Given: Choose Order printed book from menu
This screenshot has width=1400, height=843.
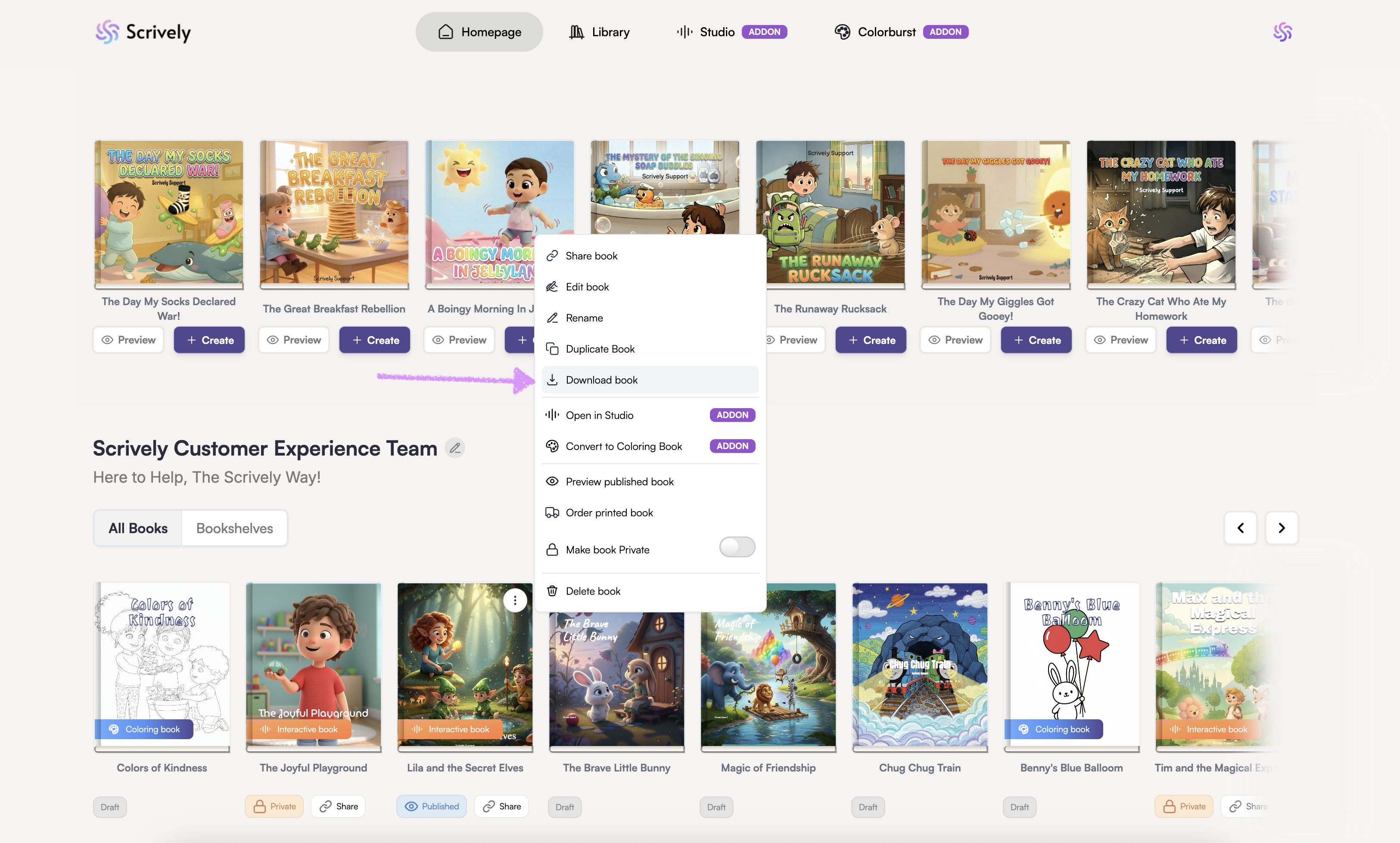Looking at the screenshot, I should [x=609, y=512].
